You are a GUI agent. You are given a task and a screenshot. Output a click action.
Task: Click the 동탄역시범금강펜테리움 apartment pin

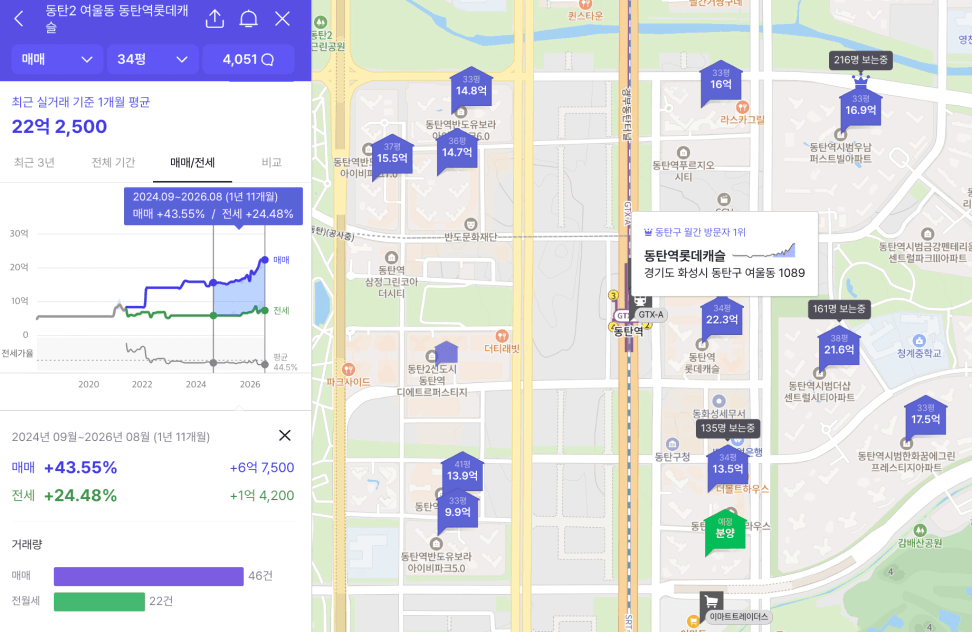927,234
